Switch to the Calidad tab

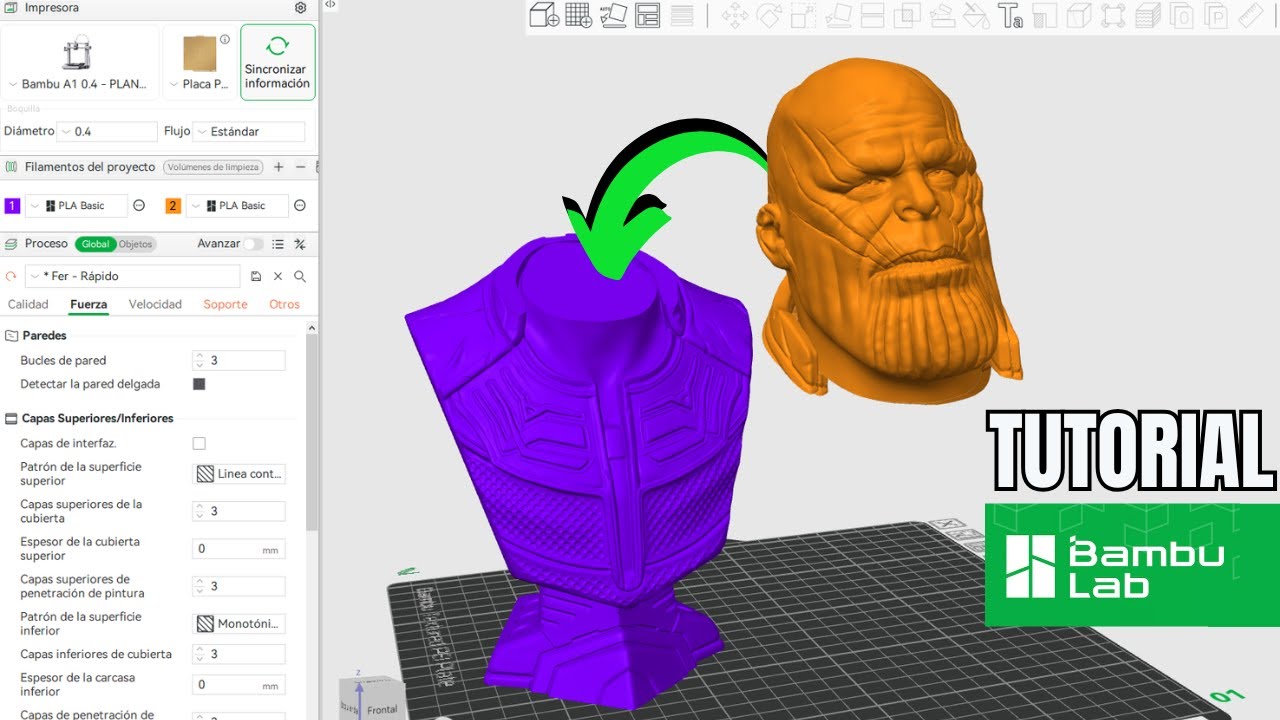pos(28,304)
